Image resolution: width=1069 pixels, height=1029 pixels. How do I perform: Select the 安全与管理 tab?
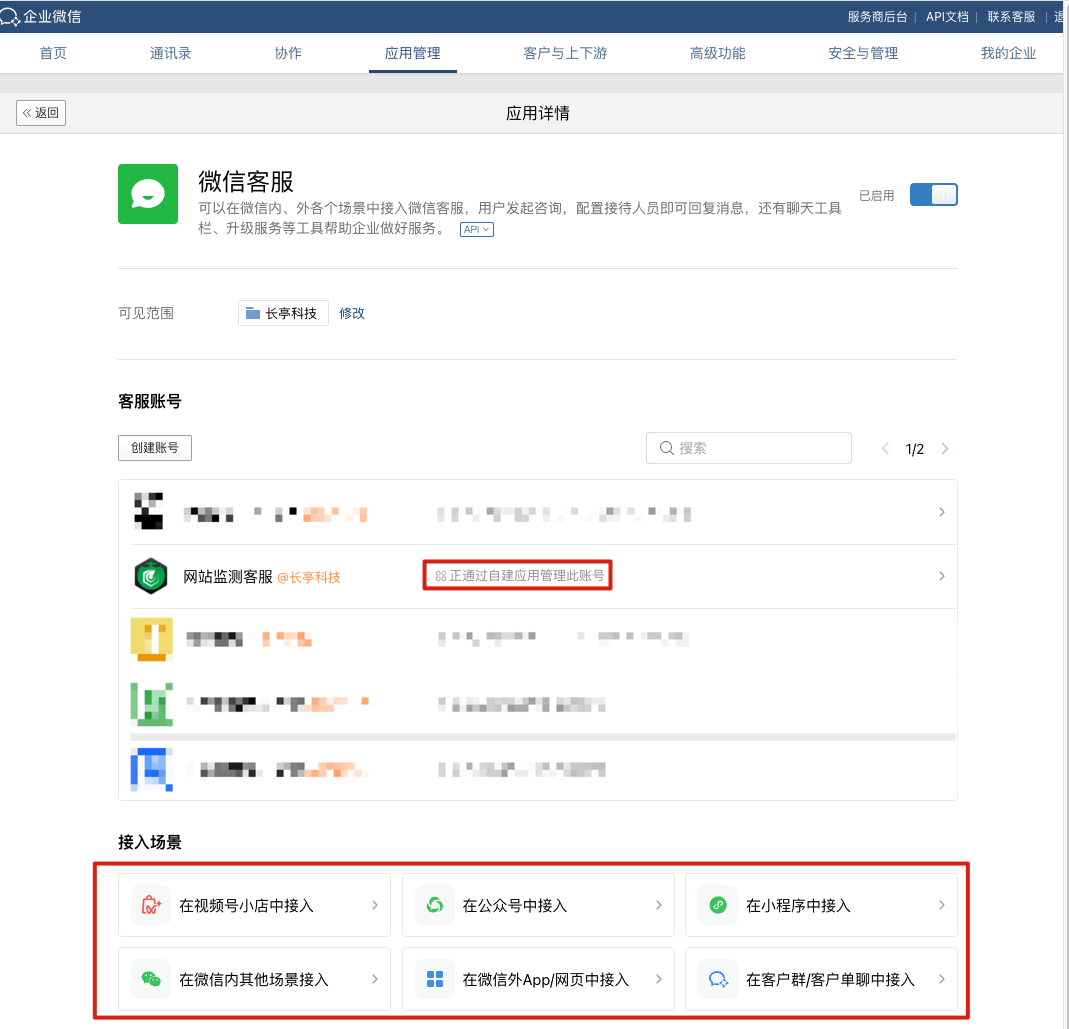[x=863, y=54]
